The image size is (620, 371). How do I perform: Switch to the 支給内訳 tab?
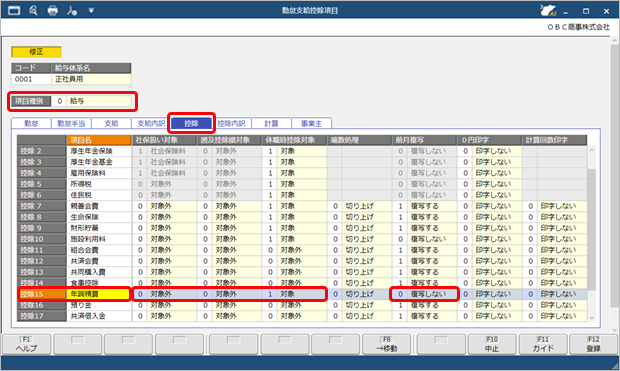pos(151,123)
